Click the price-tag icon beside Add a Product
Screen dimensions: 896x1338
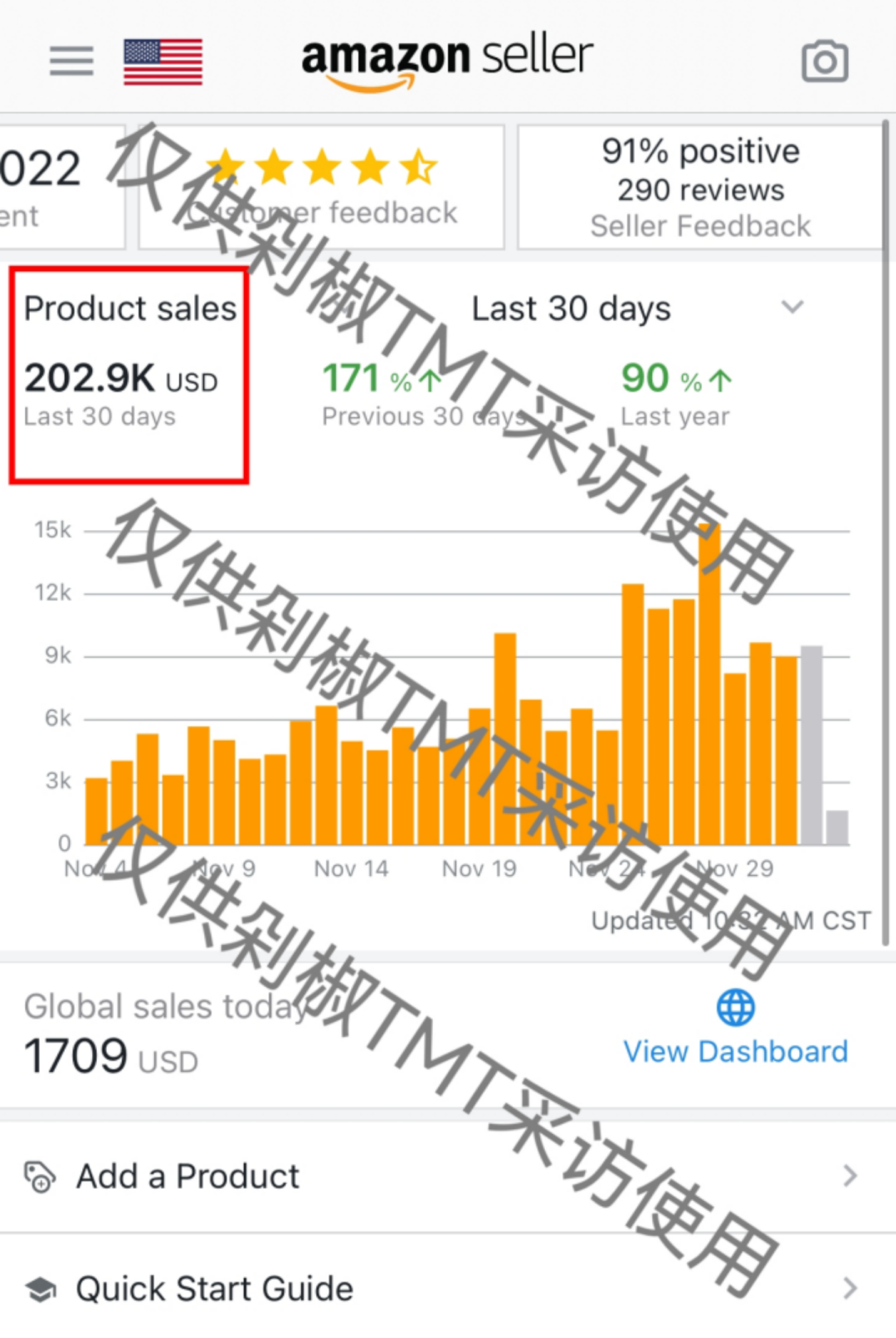coord(38,1177)
